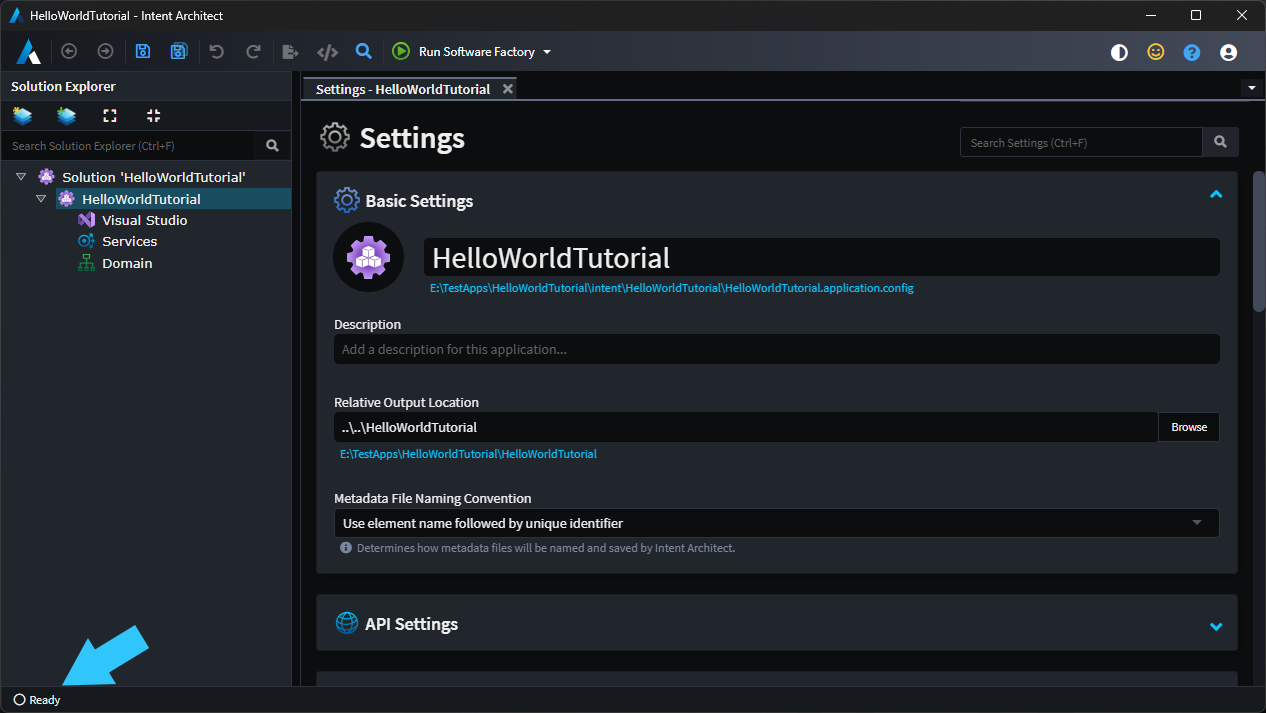This screenshot has width=1266, height=713.
Task: Run the Software Factory play button
Action: click(x=401, y=51)
